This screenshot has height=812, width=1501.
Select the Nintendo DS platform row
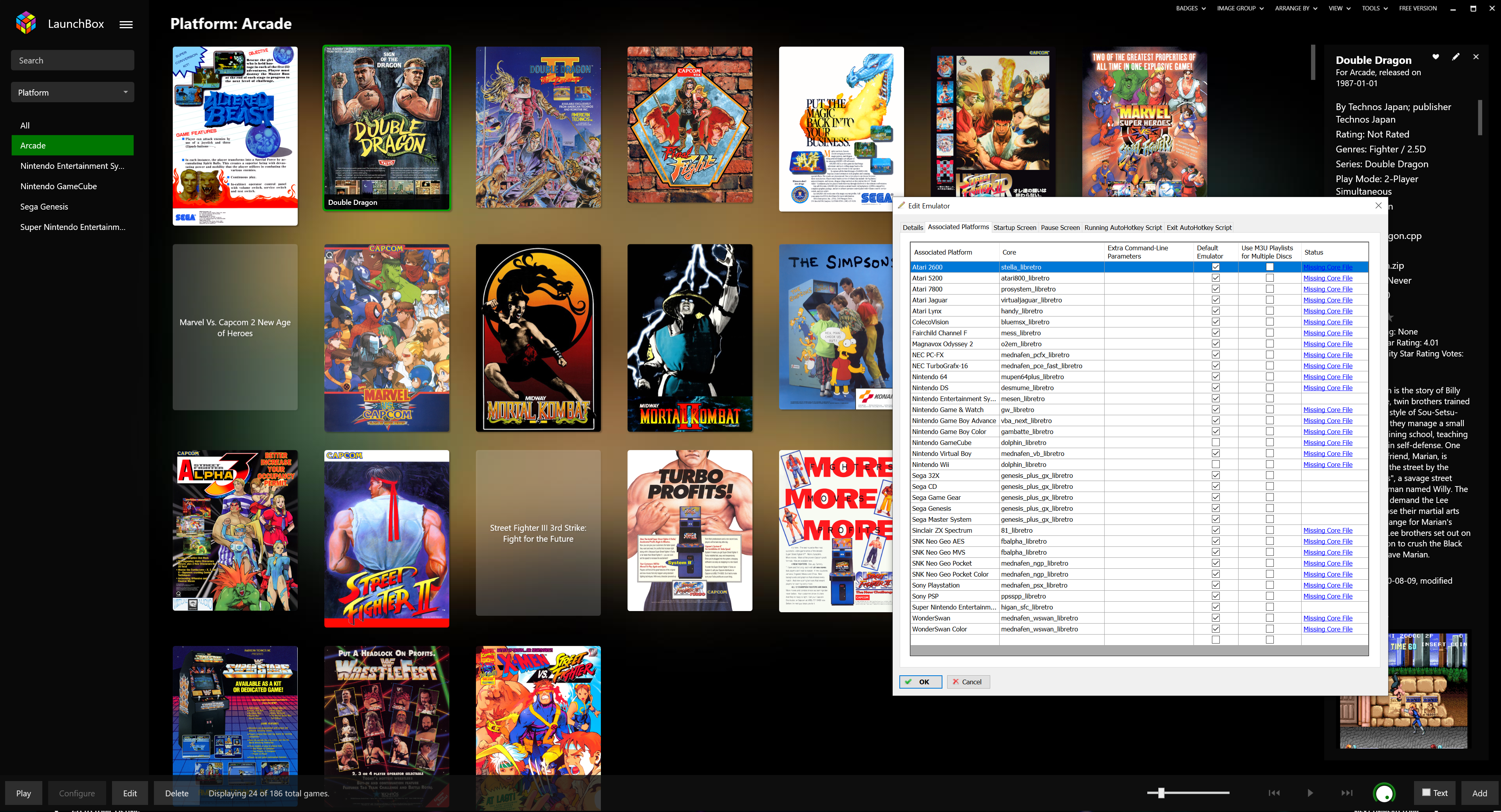[954, 388]
